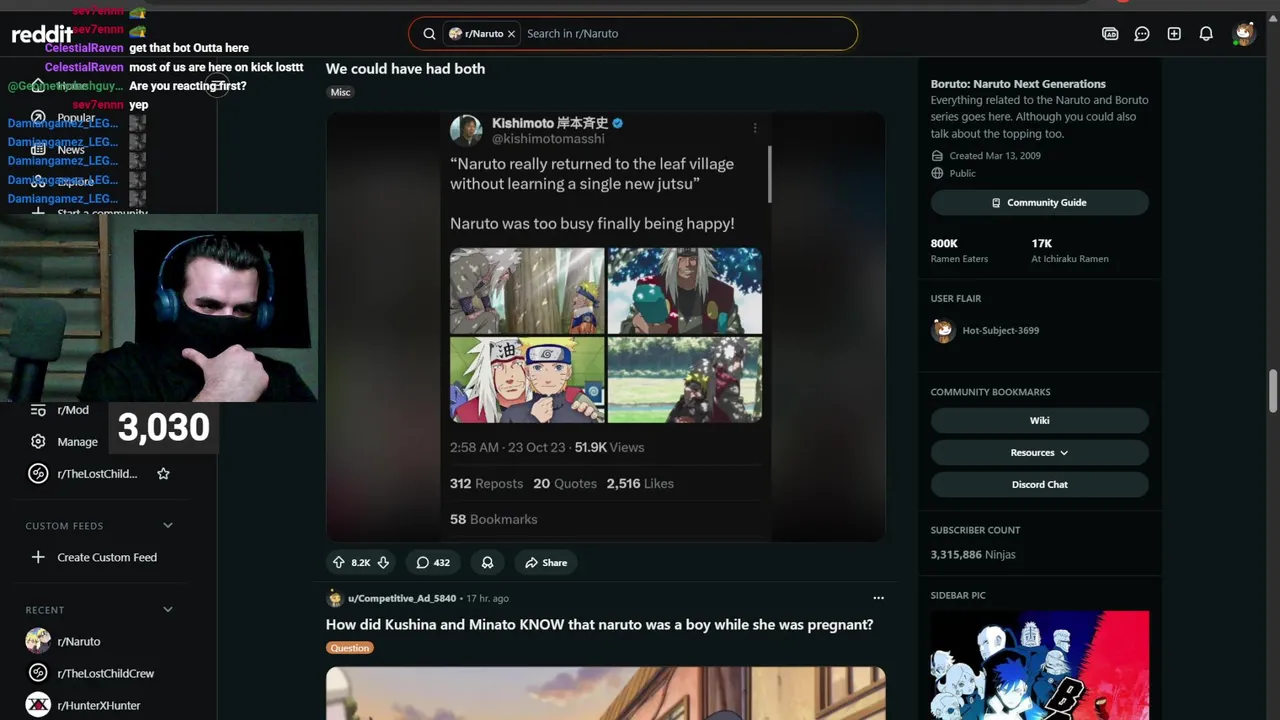Click the user flair avatar icon

(943, 330)
